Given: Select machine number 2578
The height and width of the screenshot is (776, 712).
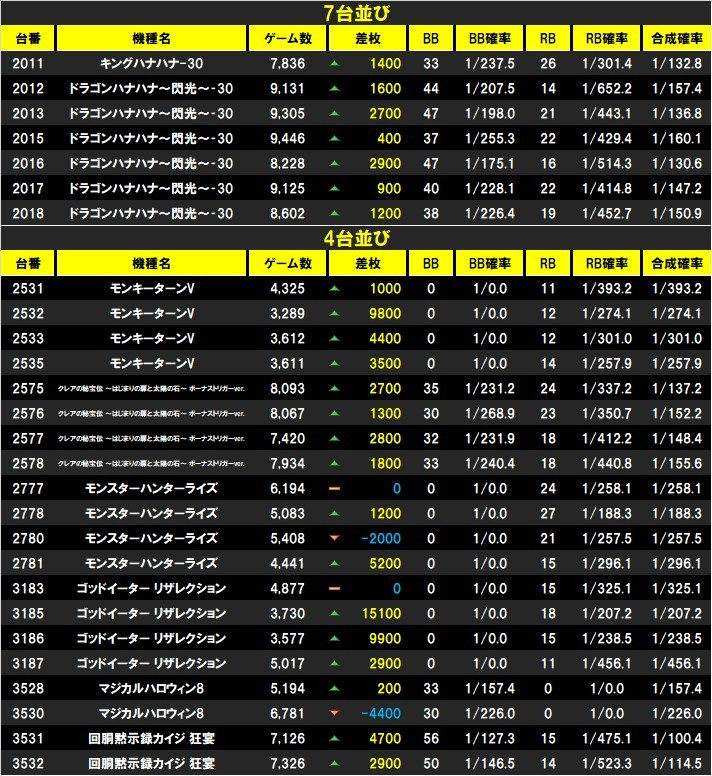Looking at the screenshot, I should [x=28, y=464].
